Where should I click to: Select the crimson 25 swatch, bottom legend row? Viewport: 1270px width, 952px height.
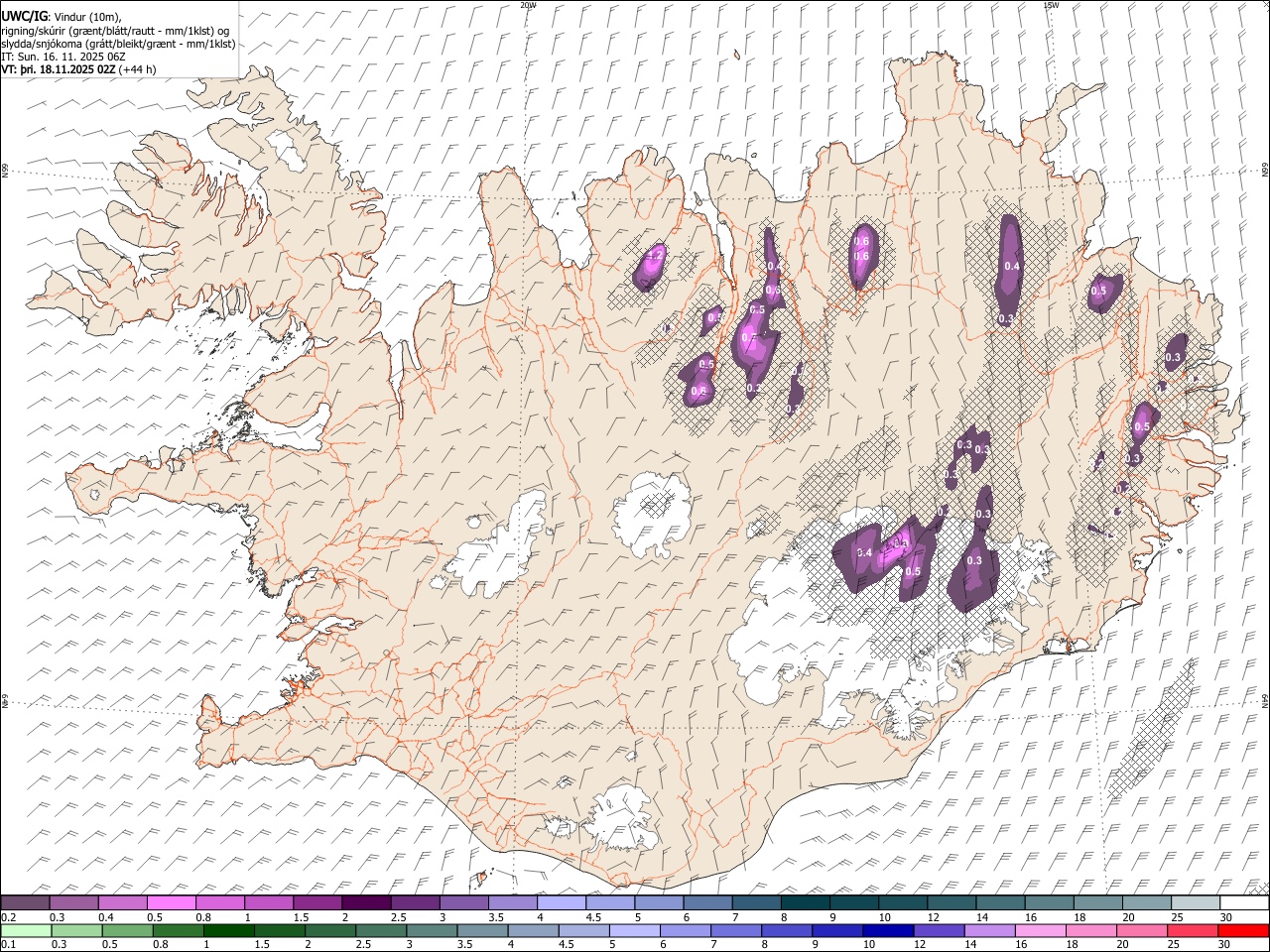coord(1192,931)
